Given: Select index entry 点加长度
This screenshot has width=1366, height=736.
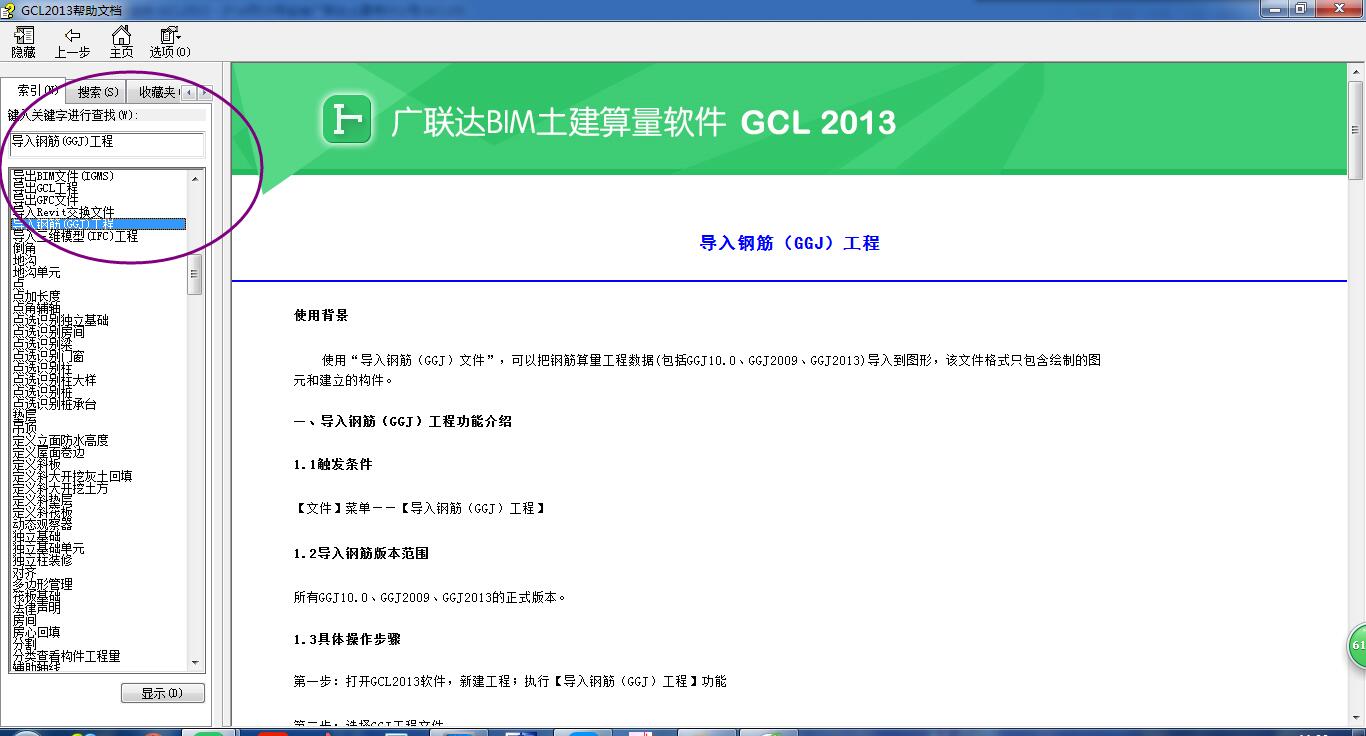Looking at the screenshot, I should coord(36,296).
